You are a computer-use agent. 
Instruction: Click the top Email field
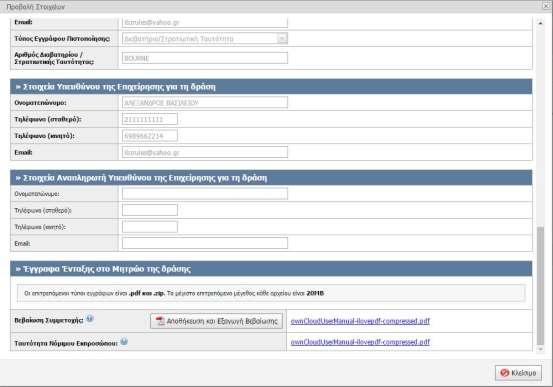click(205, 22)
